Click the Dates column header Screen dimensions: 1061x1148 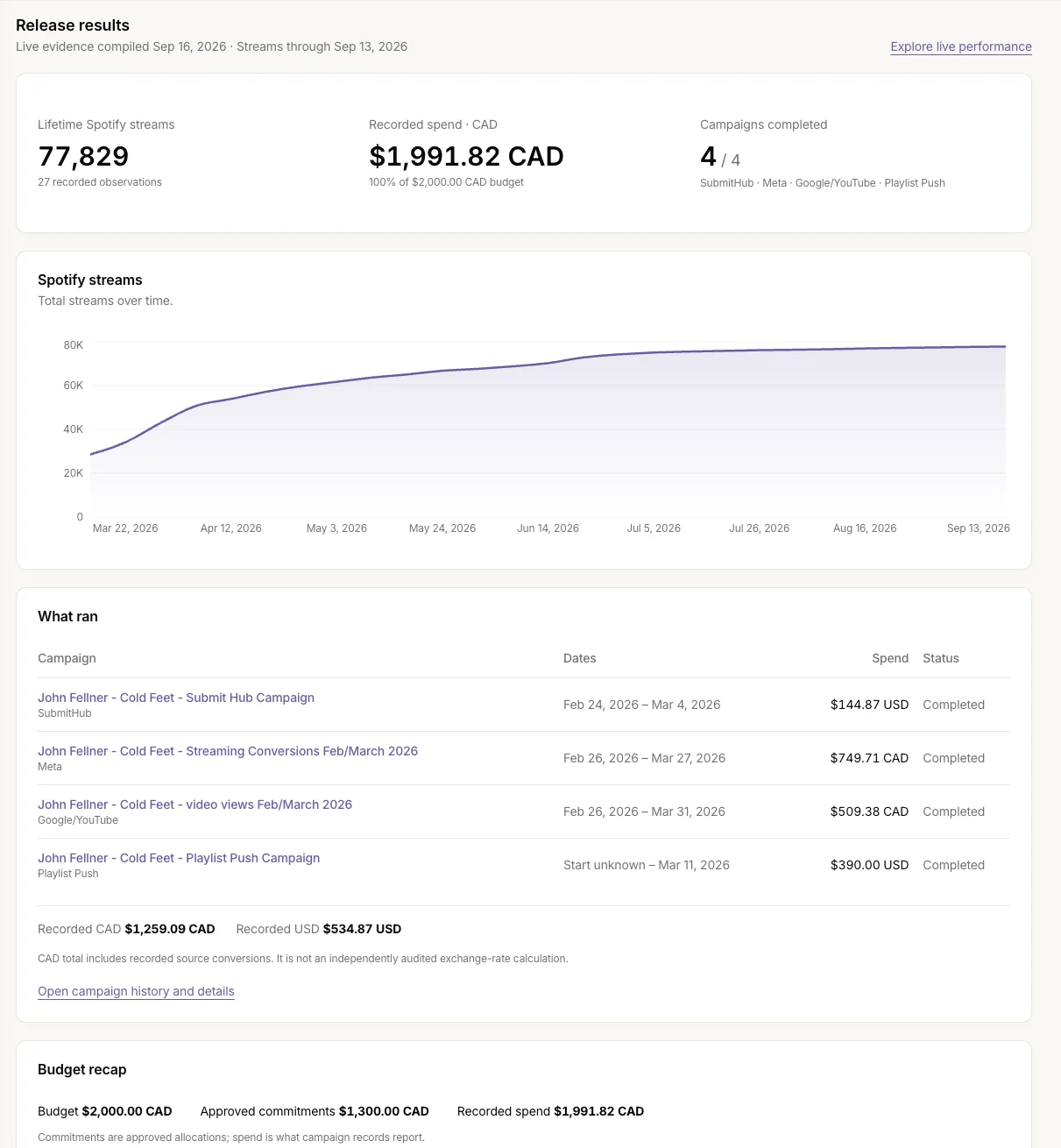point(579,658)
